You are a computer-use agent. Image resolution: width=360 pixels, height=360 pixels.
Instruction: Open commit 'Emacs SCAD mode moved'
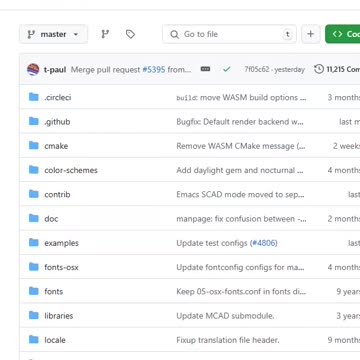click(x=240, y=194)
